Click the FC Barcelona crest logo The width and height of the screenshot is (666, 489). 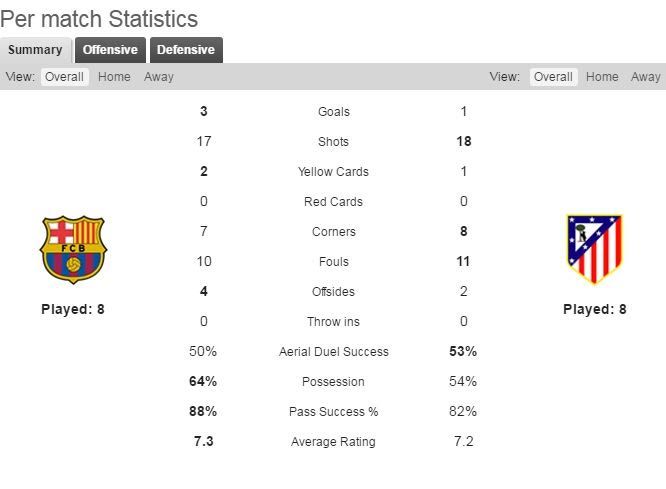point(73,249)
